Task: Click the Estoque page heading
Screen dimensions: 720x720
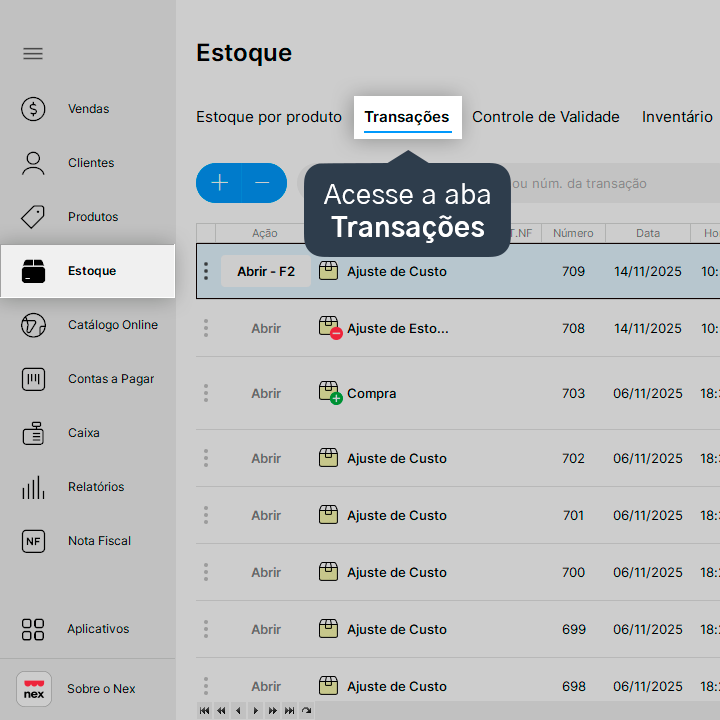Action: pos(244,53)
